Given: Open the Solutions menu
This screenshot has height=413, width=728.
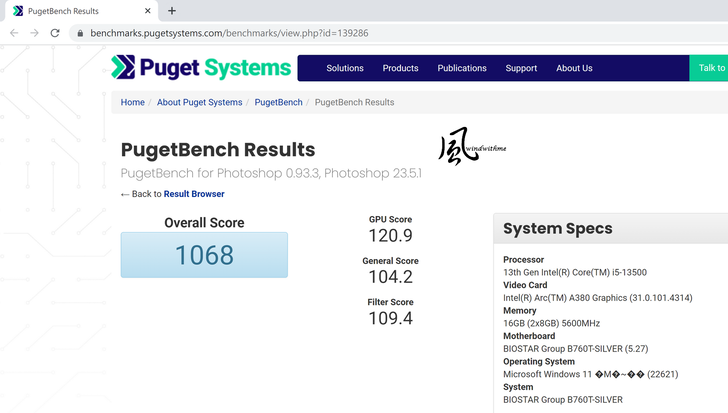Looking at the screenshot, I should 345,68.
